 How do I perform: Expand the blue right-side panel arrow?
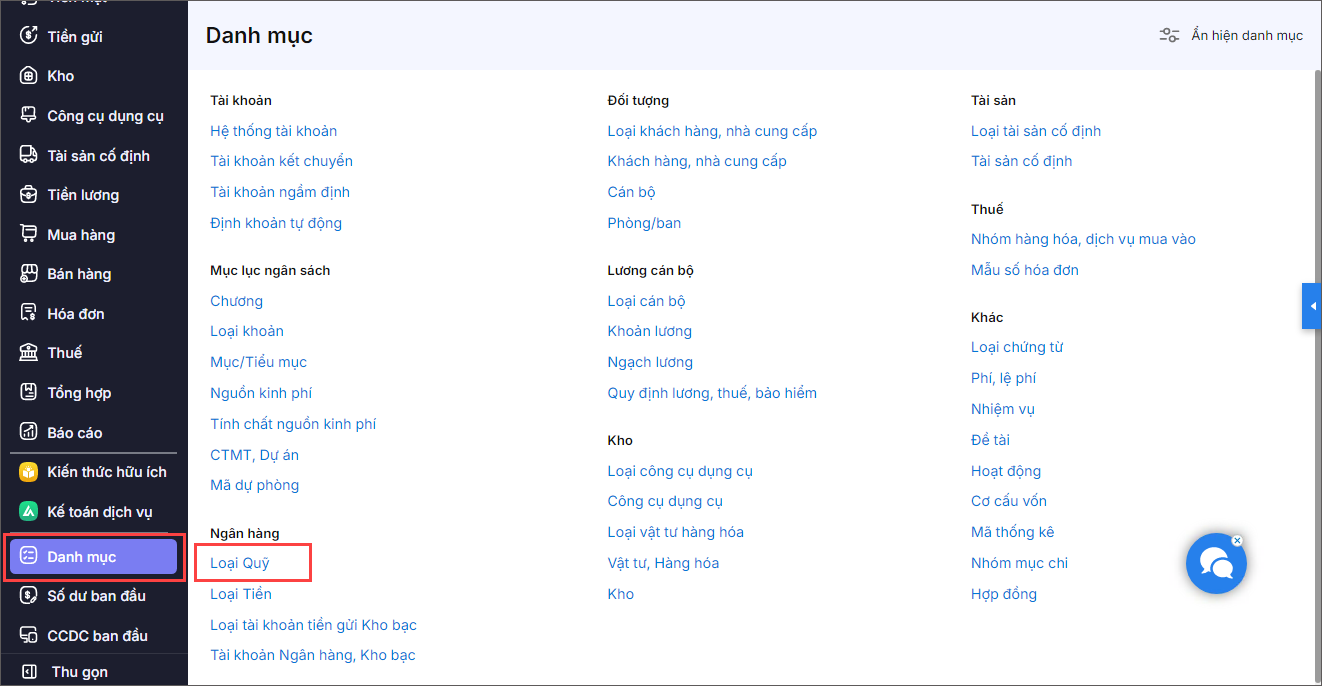coord(1312,306)
